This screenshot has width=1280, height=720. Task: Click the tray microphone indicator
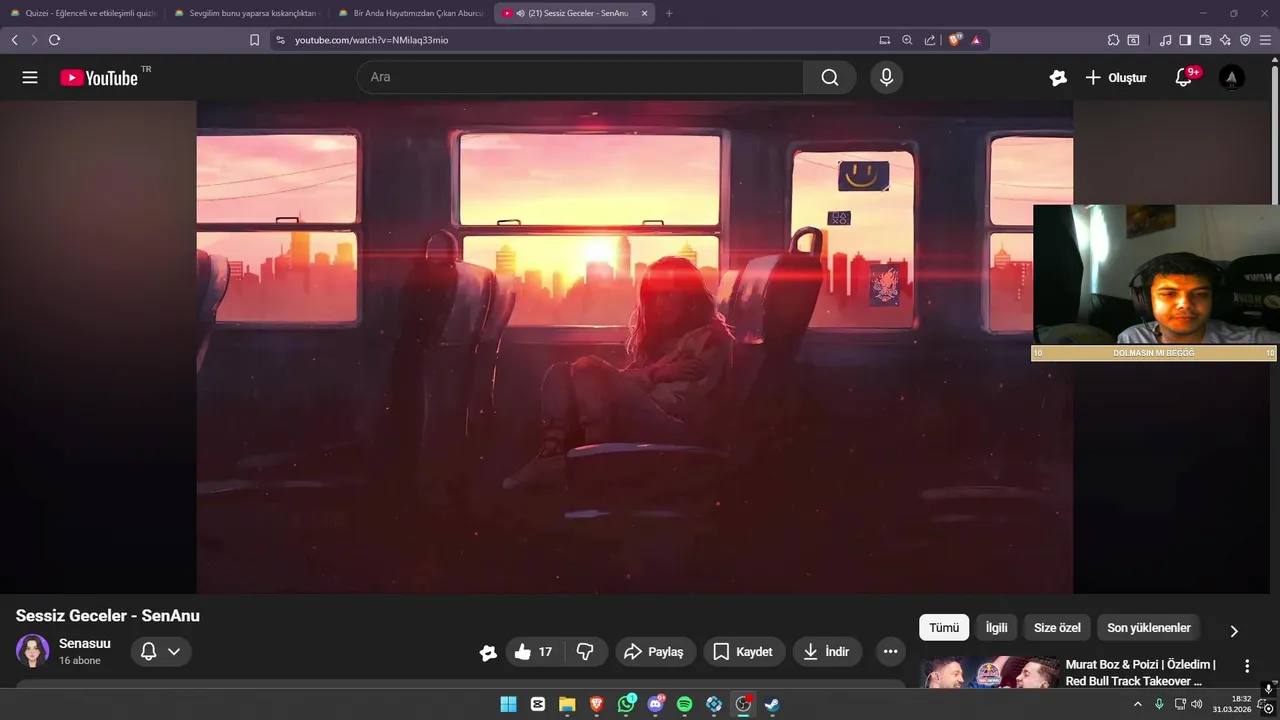pyautogui.click(x=1159, y=704)
